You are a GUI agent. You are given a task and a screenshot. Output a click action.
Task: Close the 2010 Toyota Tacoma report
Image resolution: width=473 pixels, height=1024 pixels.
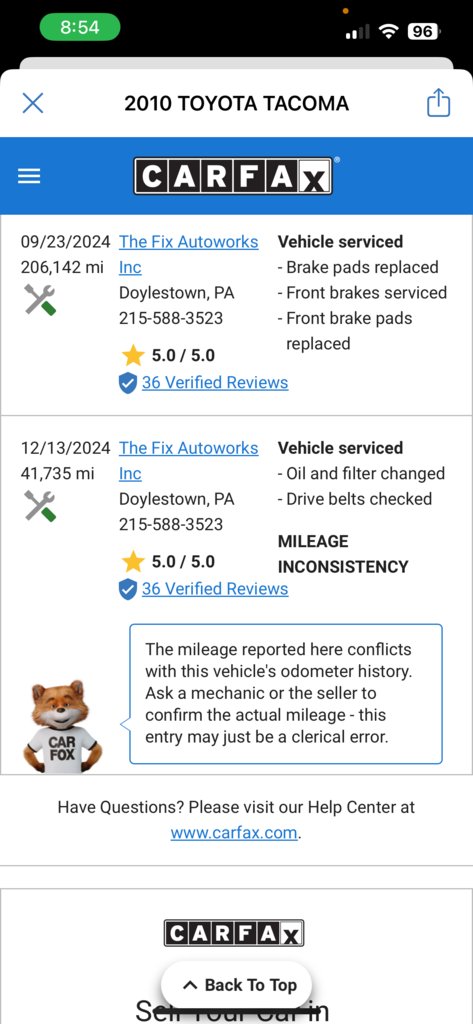point(33,103)
